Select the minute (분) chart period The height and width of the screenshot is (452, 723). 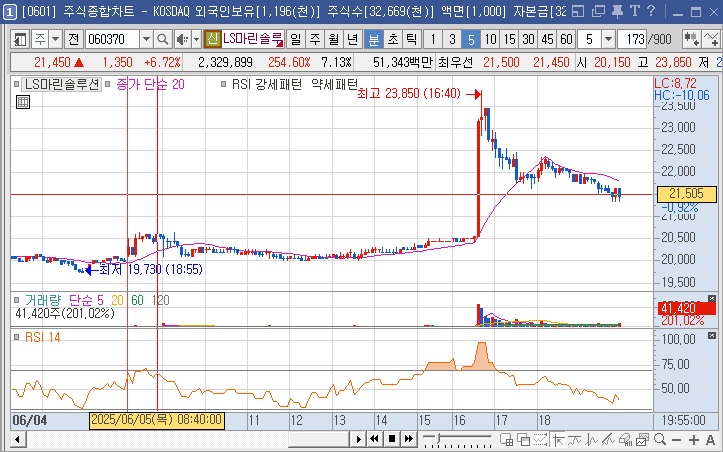373,39
